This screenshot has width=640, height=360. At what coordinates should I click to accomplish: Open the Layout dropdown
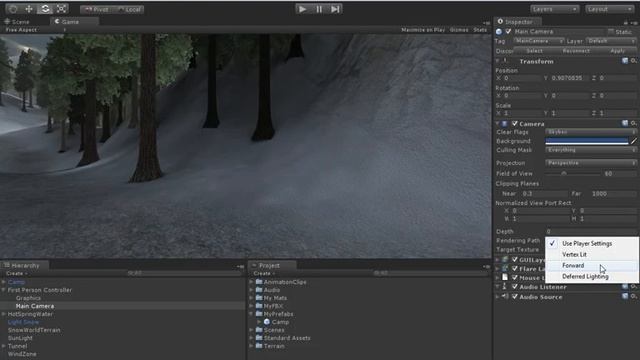pos(610,9)
